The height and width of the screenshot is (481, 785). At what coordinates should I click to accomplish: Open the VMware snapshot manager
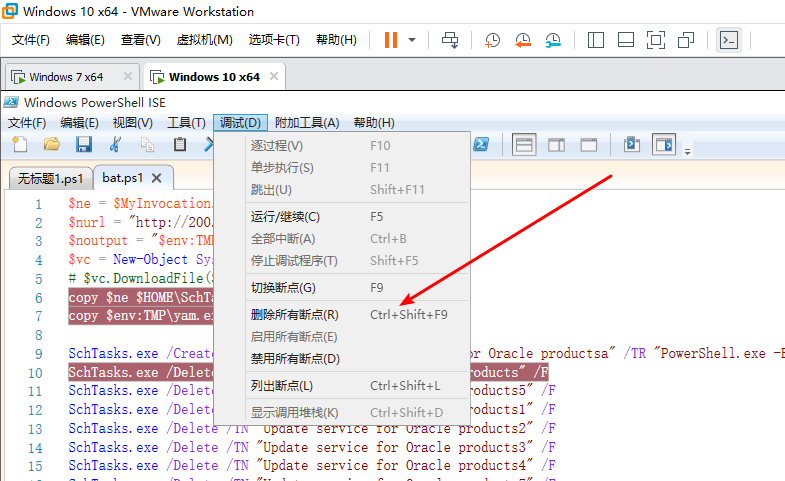(553, 40)
